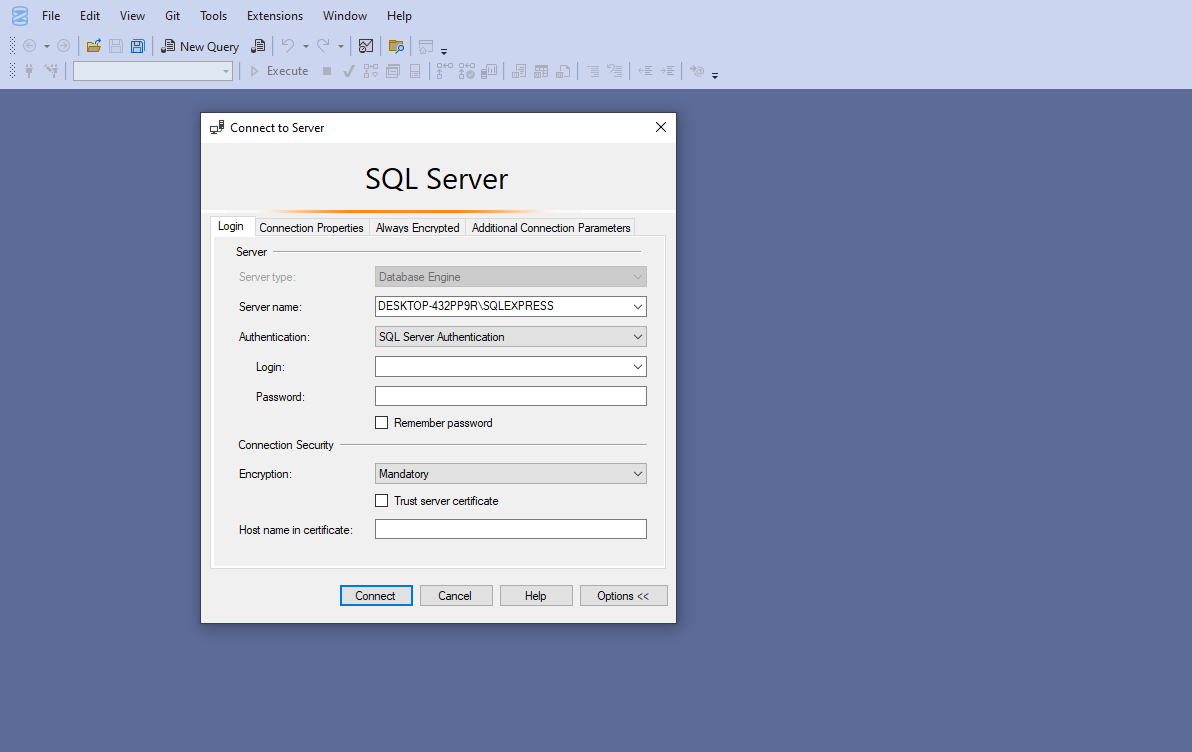
Task: Click the Undo arrow icon
Action: pyautogui.click(x=287, y=46)
